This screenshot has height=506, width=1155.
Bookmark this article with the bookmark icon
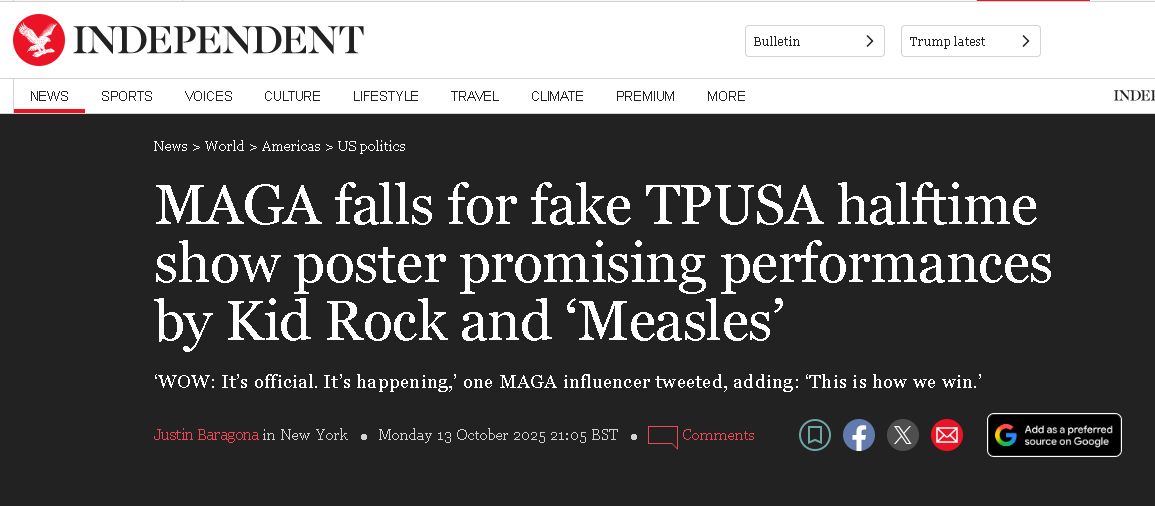[x=815, y=435]
